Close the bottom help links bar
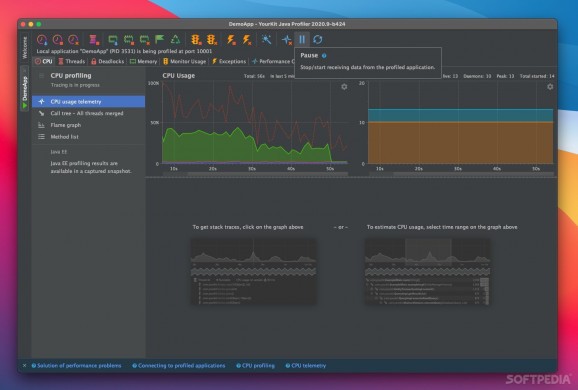578x390 pixels. (24, 366)
